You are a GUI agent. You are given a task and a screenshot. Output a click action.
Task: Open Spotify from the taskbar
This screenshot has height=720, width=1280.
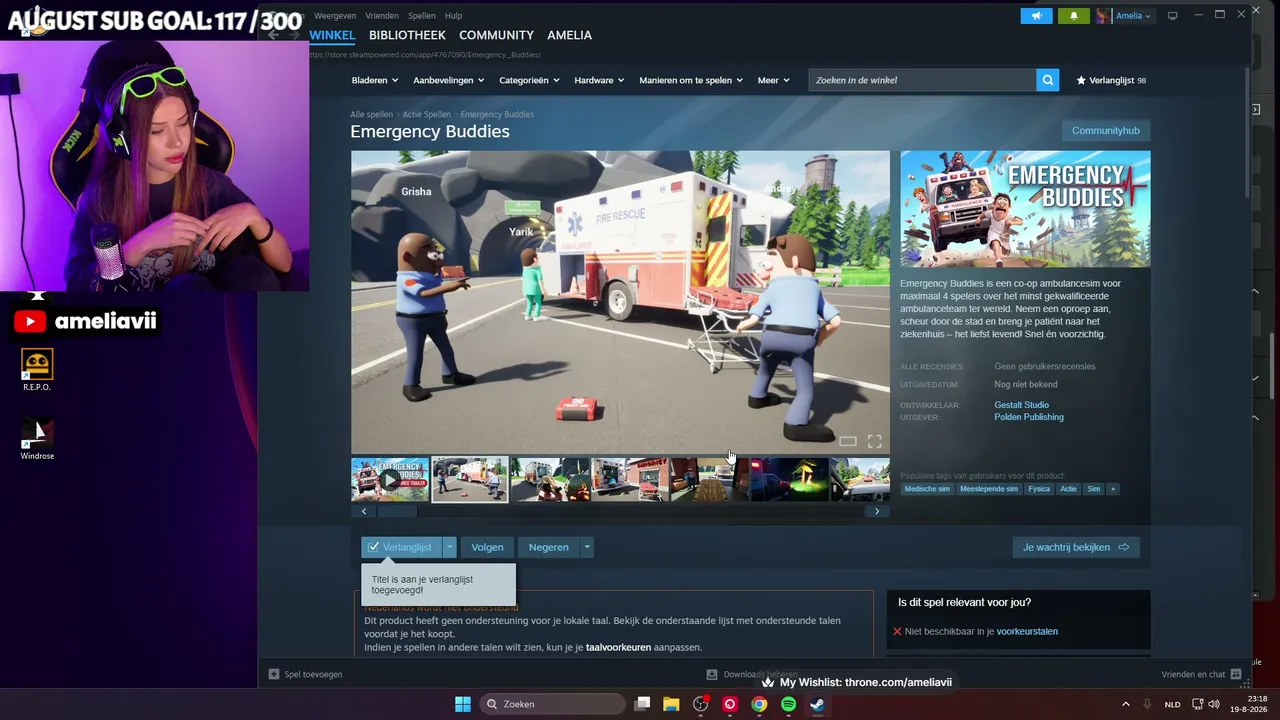click(x=788, y=704)
